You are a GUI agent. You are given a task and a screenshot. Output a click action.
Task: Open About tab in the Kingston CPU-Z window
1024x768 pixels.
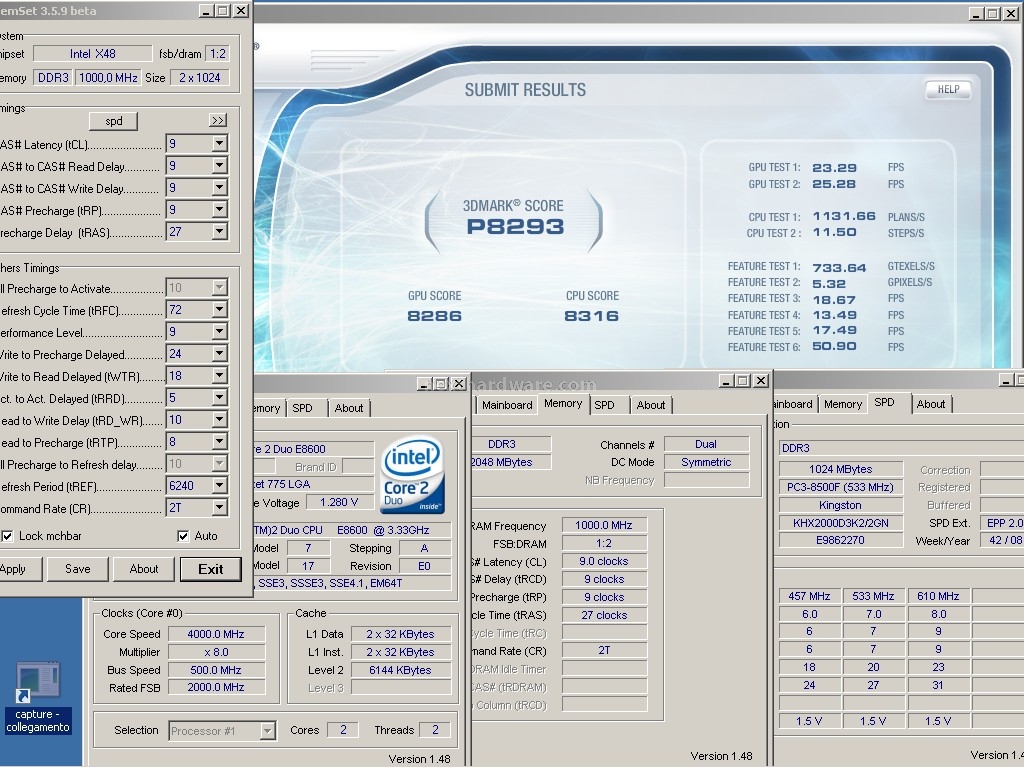(x=931, y=404)
